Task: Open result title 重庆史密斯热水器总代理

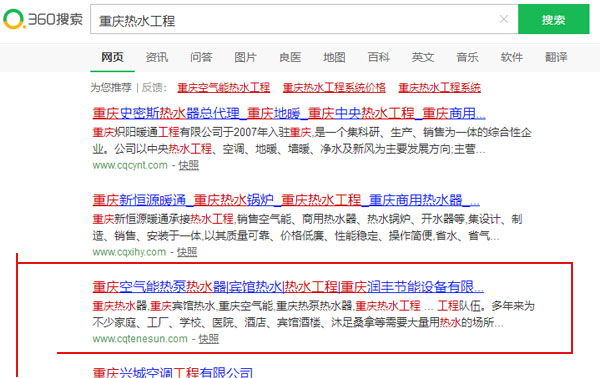Action: pyautogui.click(x=289, y=113)
